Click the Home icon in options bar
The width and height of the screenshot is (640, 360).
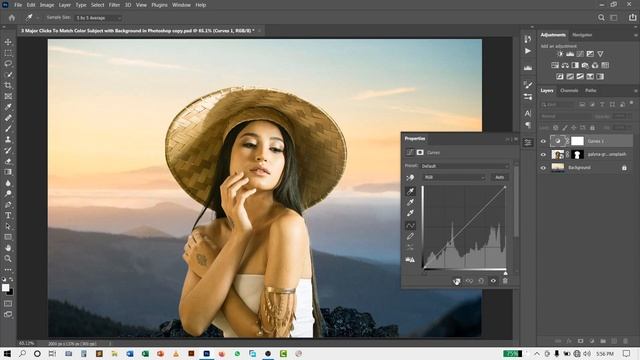click(12, 18)
